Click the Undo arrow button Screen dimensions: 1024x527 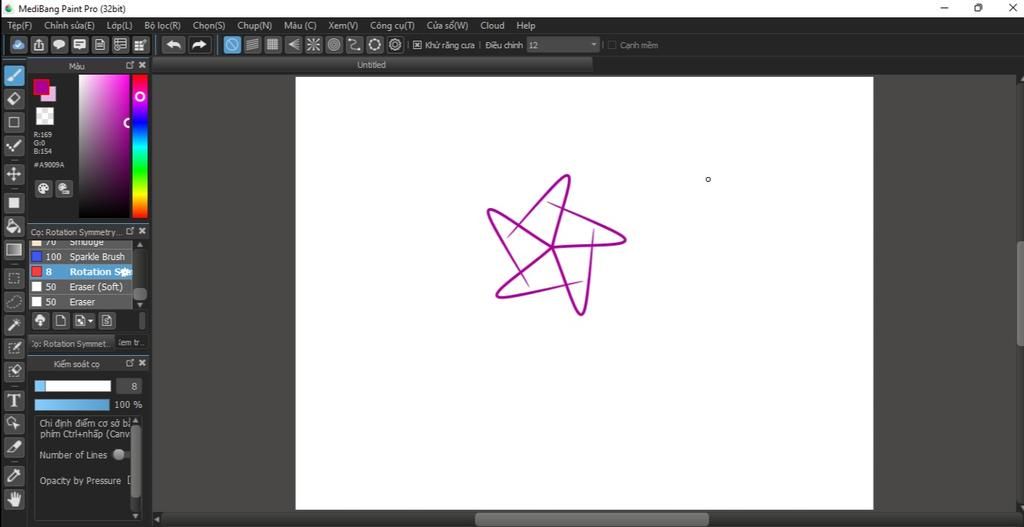pos(174,44)
